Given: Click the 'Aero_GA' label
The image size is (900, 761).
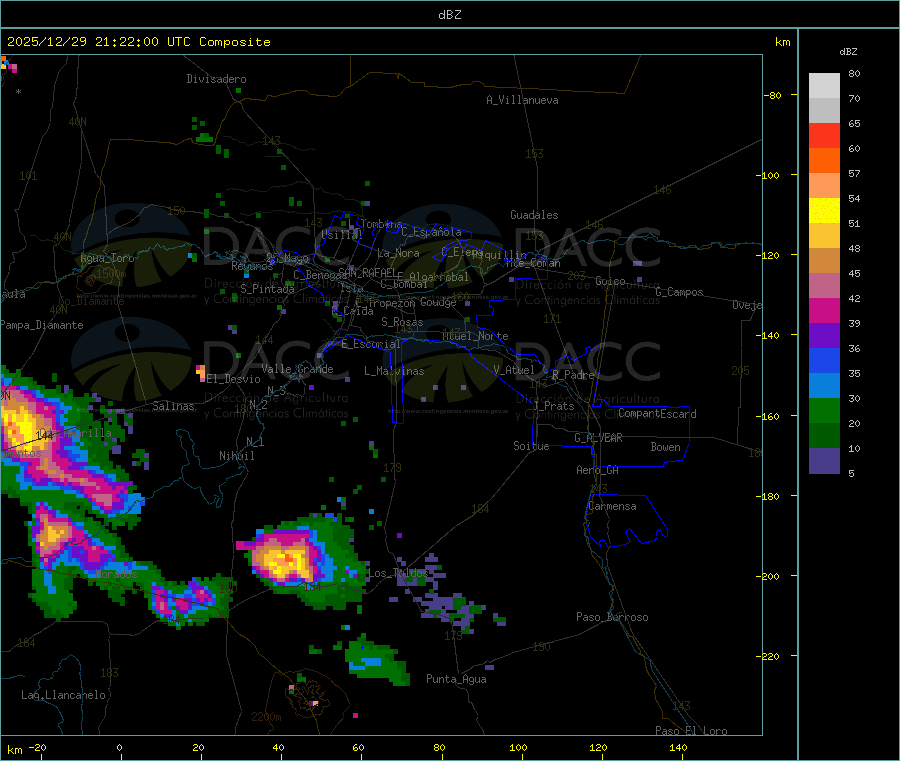Looking at the screenshot, I should (598, 470).
